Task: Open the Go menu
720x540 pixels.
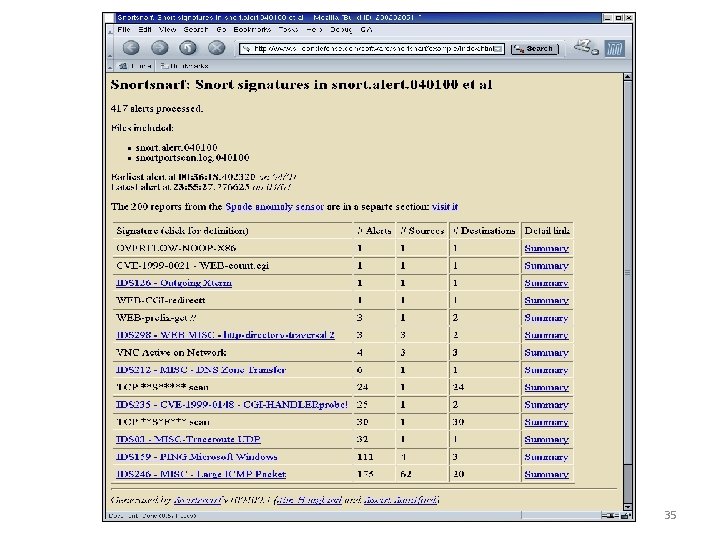Action: point(221,29)
